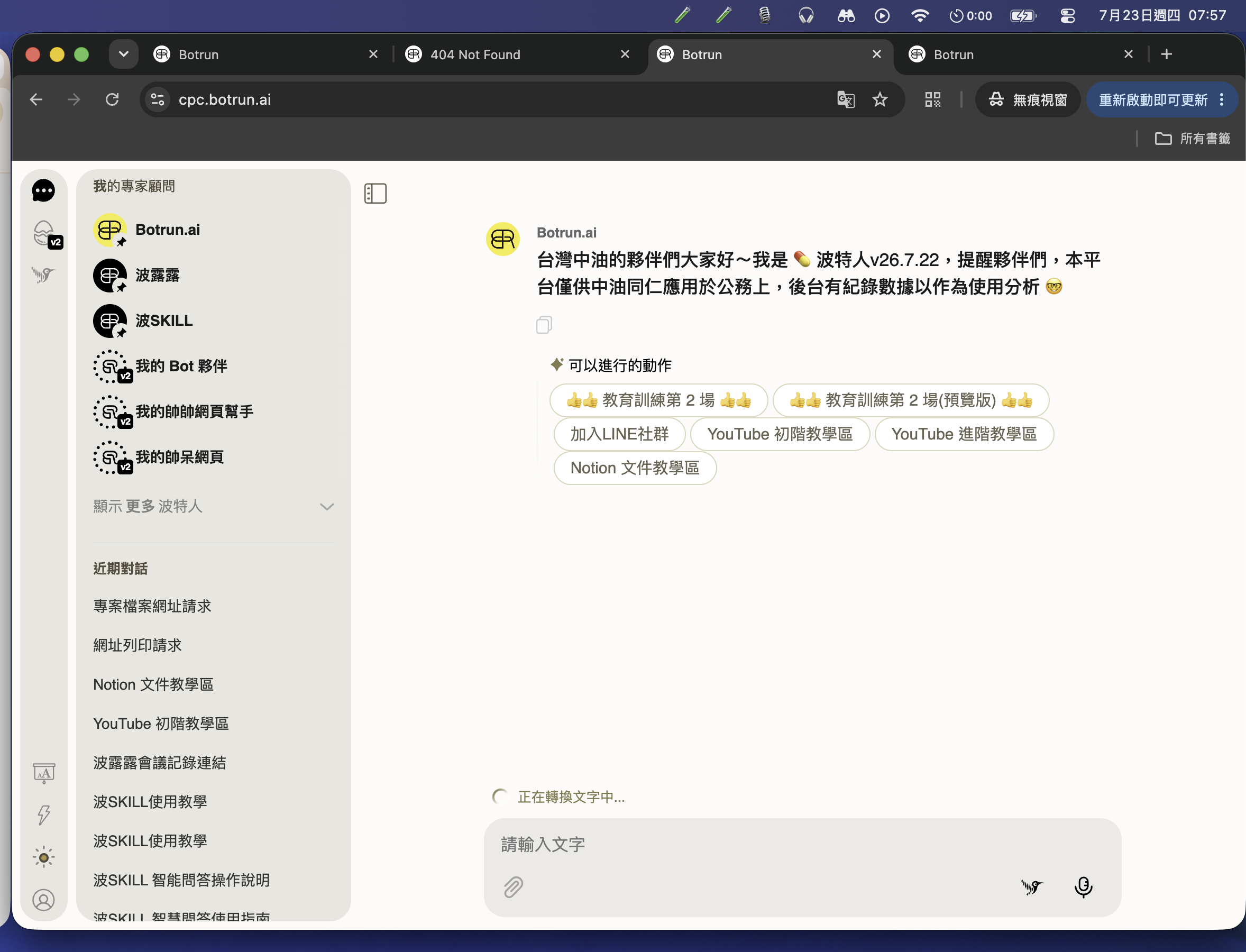Switch to the first Botrun tab
The image size is (1246, 952).
pyautogui.click(x=267, y=54)
